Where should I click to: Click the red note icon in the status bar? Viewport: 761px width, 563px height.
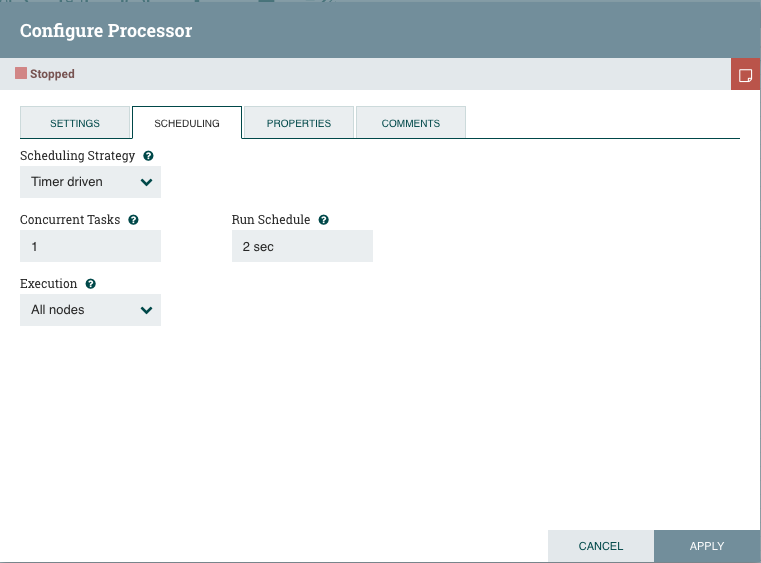coord(745,75)
